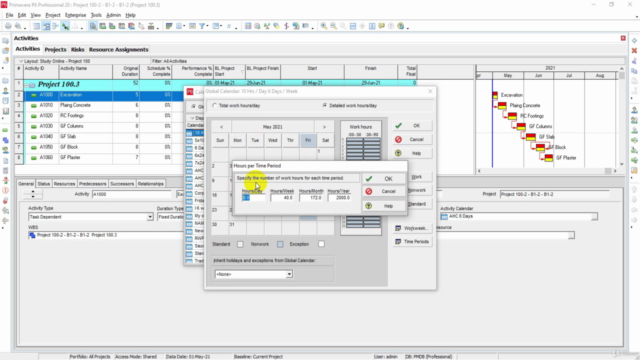Screen dimensions: 640x360
Task: Click red X delete icon in right command bar
Action: (x=634, y=51)
